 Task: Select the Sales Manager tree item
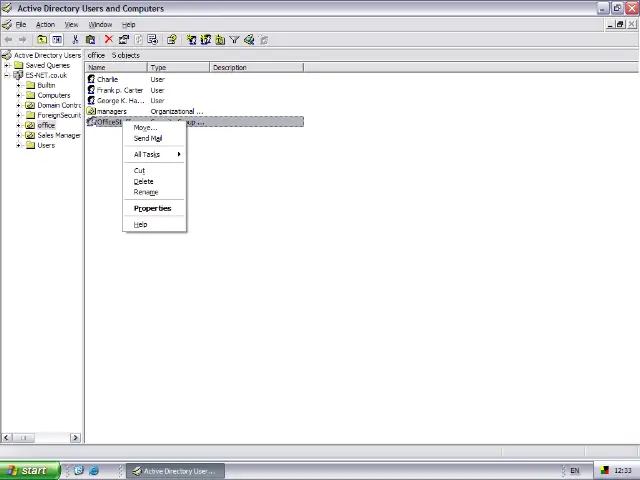point(59,135)
